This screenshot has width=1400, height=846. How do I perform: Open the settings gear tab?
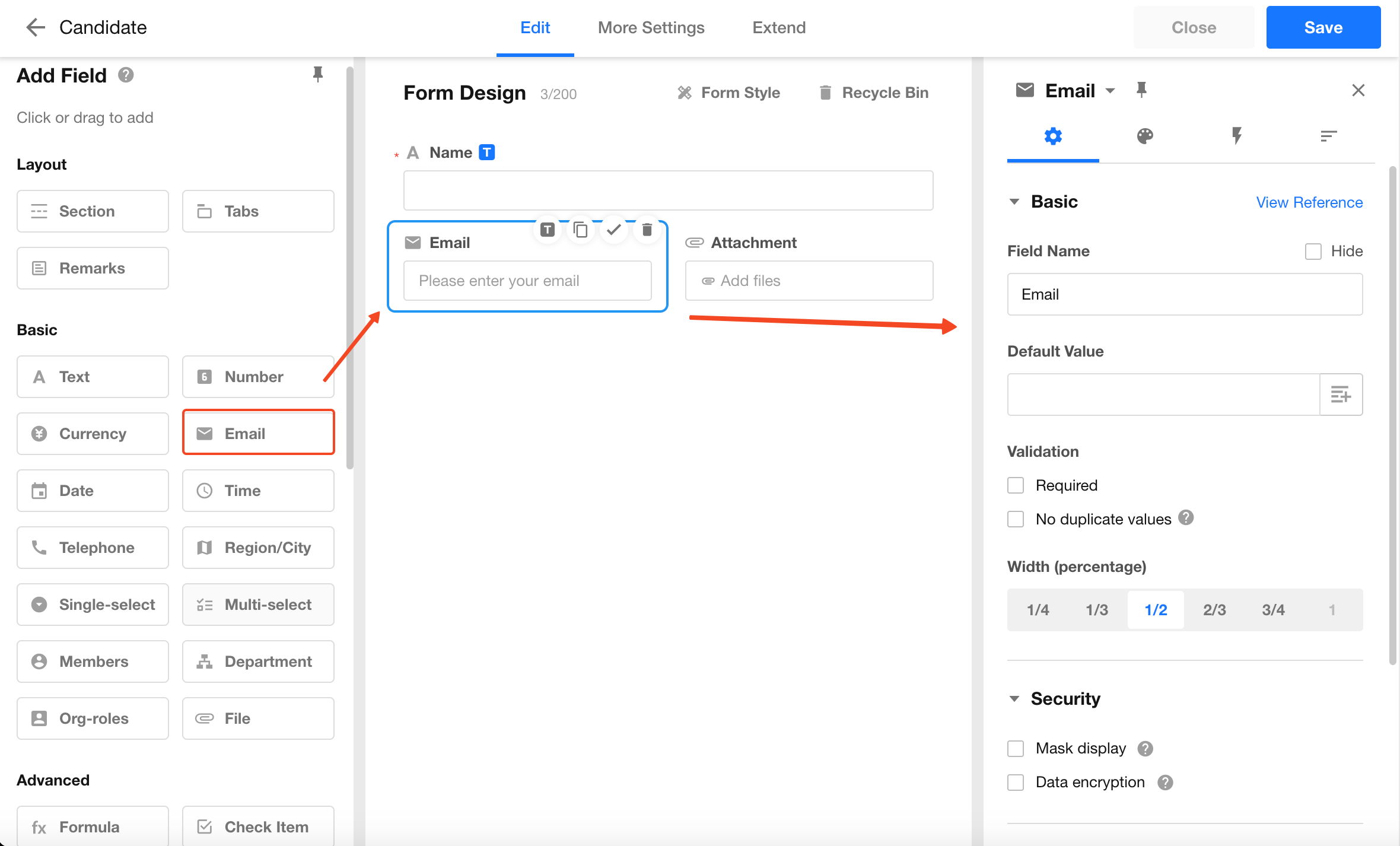tap(1053, 136)
